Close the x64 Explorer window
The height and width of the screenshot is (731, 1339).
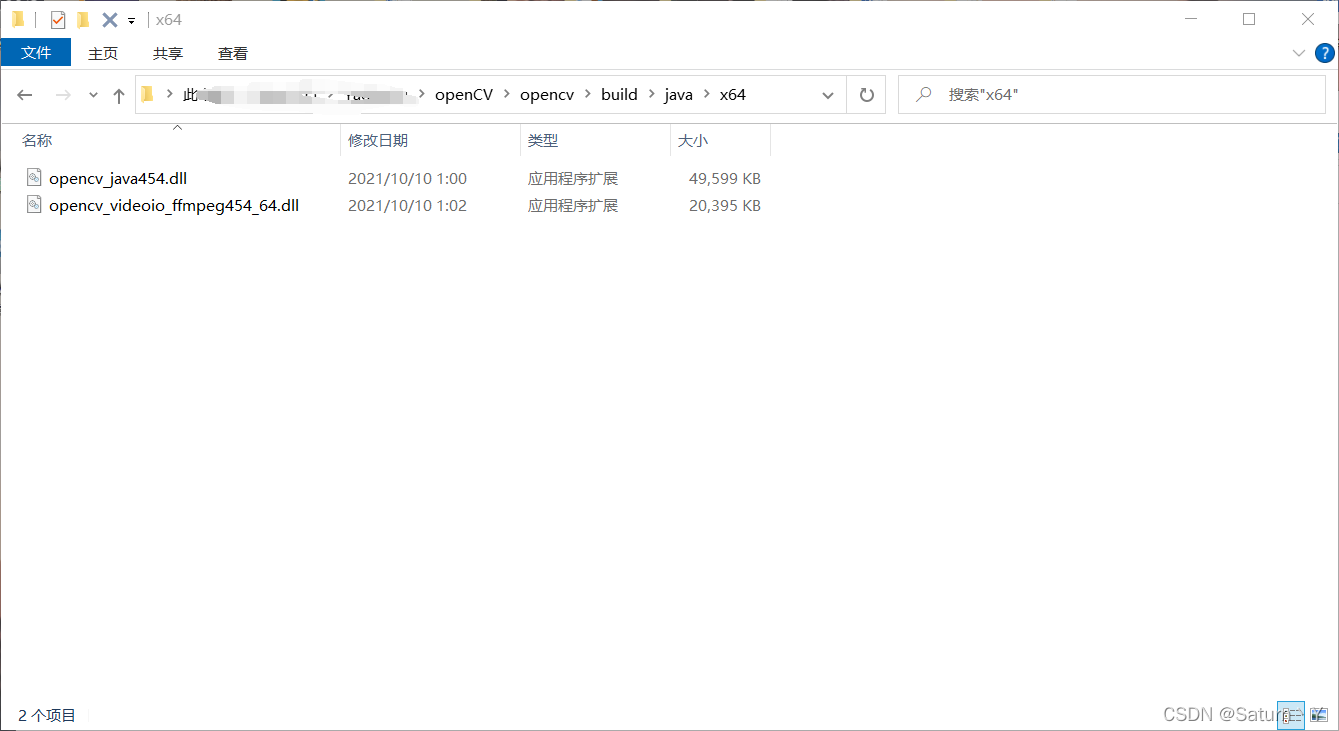click(1308, 20)
